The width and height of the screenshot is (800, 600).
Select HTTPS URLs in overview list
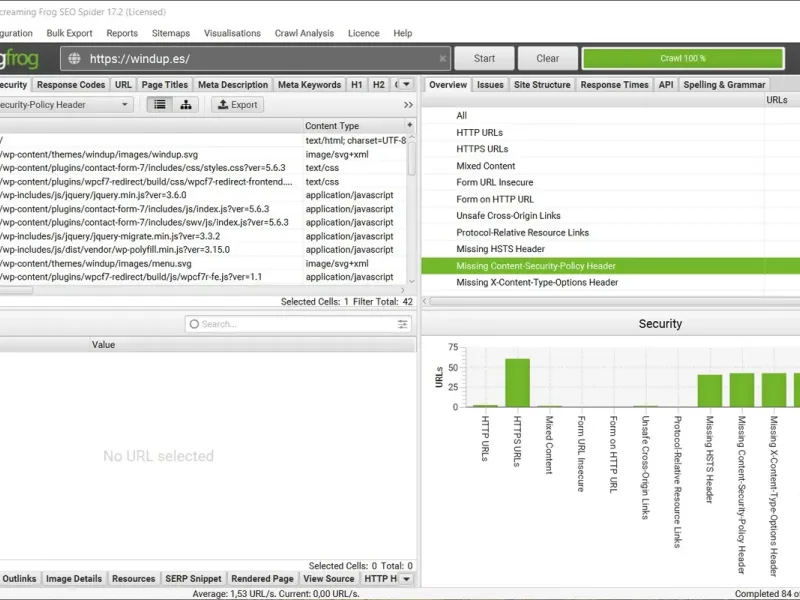pos(610,149)
